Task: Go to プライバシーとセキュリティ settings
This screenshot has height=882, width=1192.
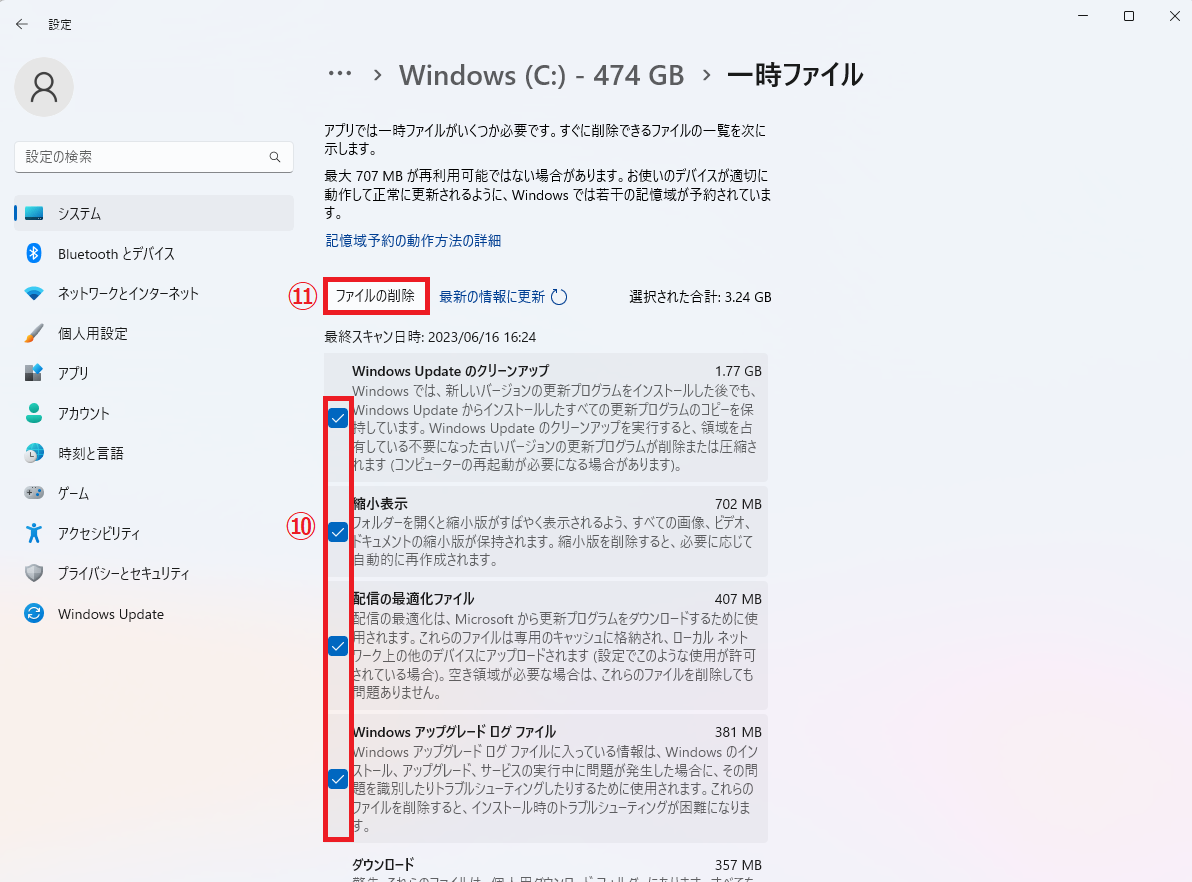Action: pos(154,573)
